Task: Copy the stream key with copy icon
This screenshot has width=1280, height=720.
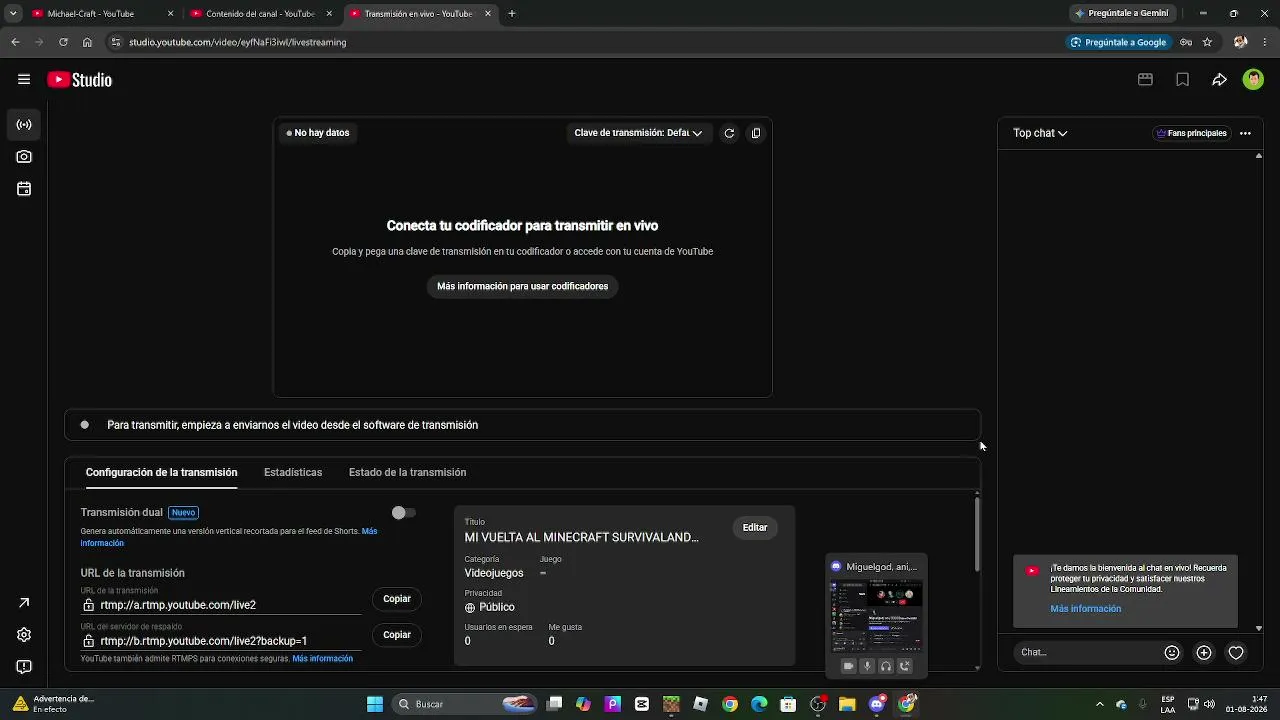Action: [x=756, y=133]
